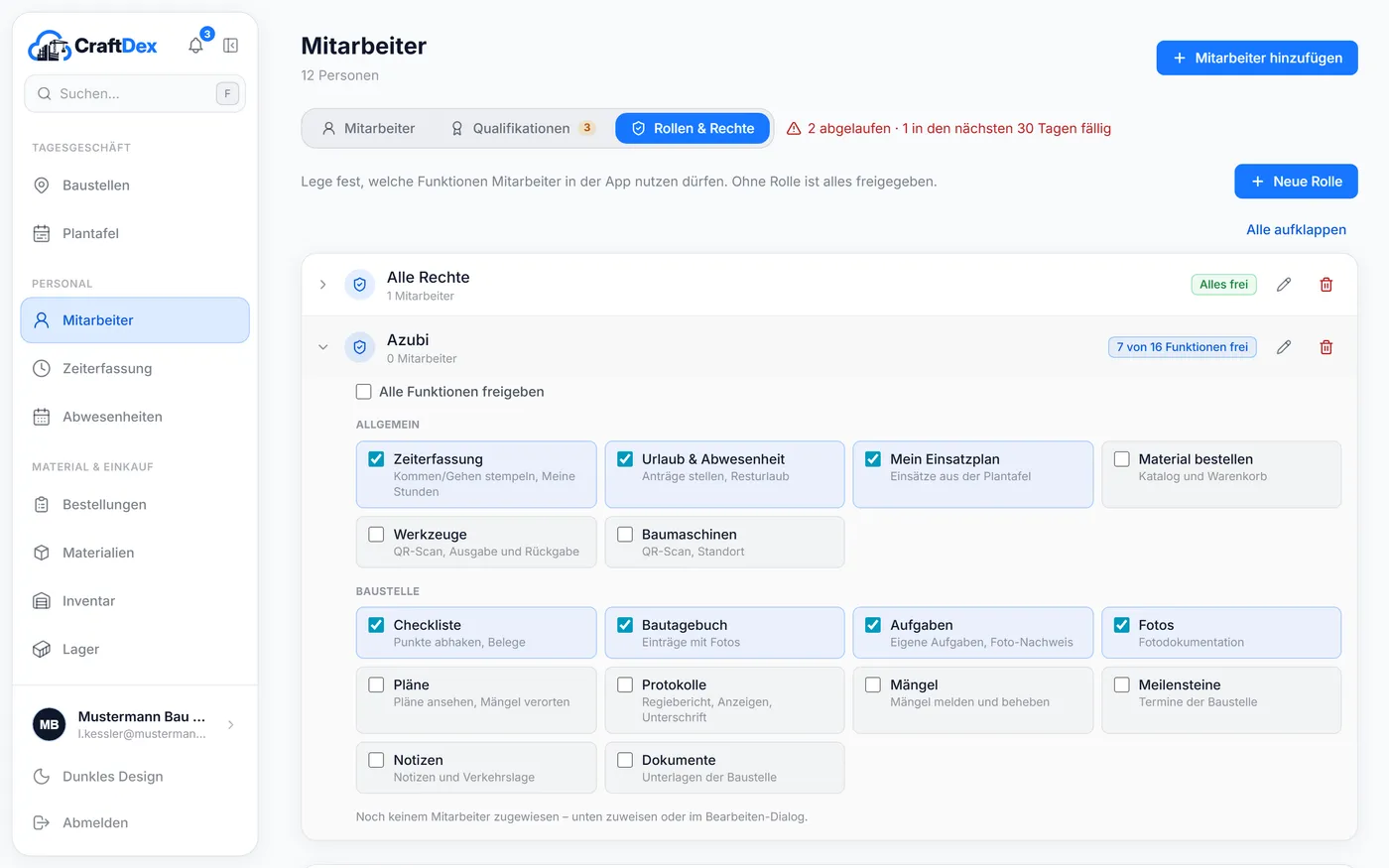Open Materialien in sidebar

[x=135, y=554]
